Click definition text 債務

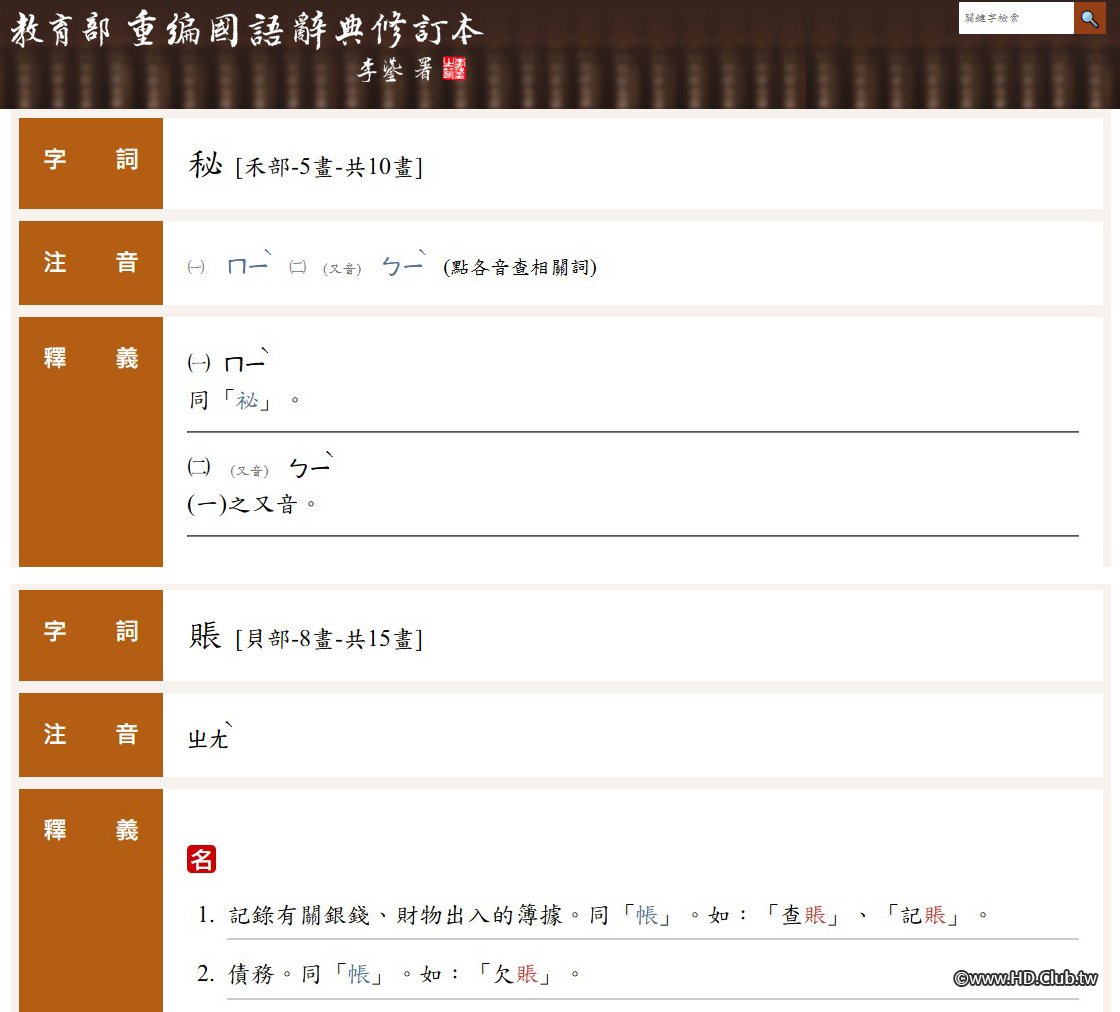251,974
